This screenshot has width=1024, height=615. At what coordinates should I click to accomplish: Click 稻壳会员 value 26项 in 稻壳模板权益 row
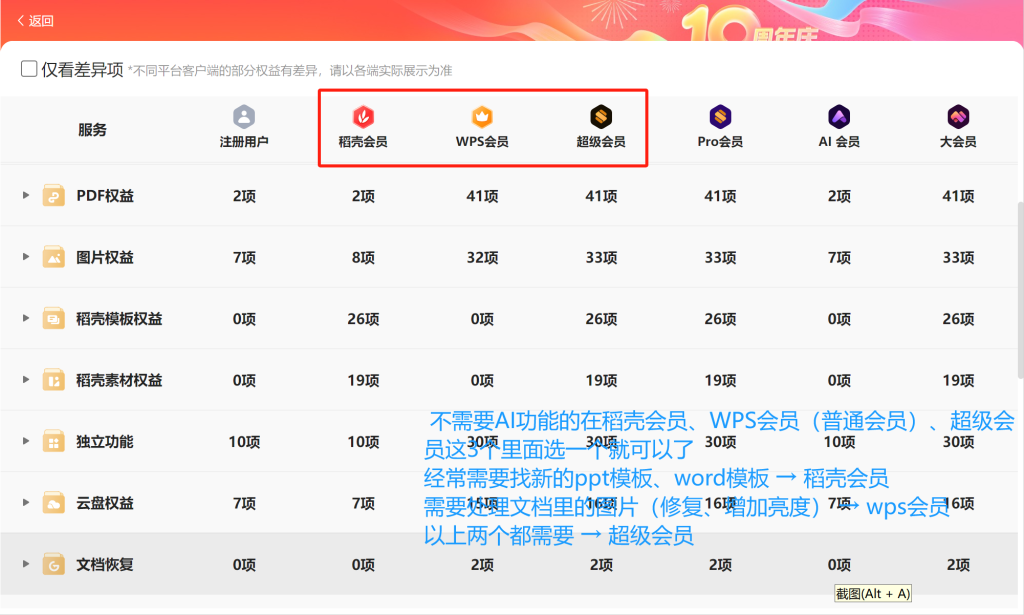click(x=363, y=319)
